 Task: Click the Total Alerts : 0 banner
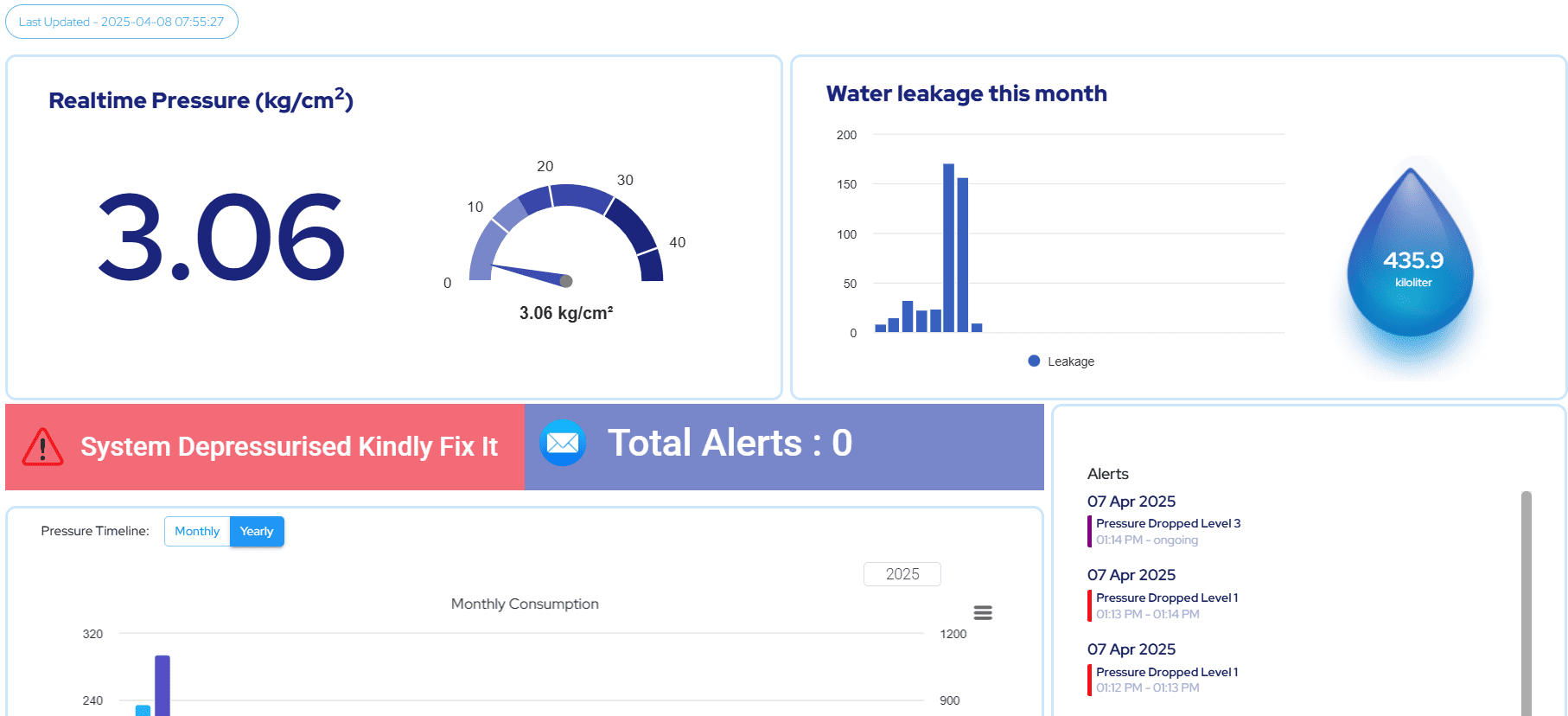[x=784, y=447]
